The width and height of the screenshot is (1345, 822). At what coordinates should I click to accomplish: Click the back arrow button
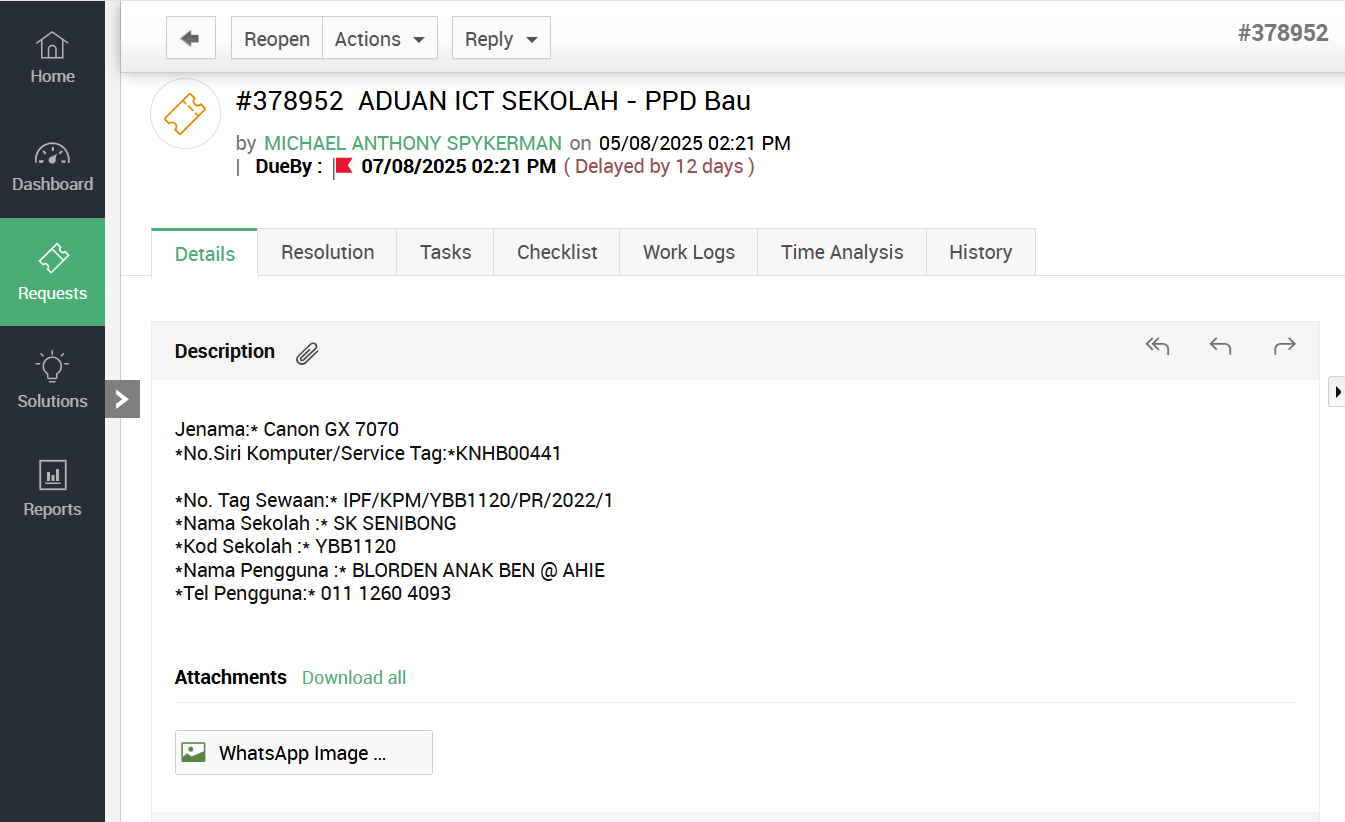(190, 39)
